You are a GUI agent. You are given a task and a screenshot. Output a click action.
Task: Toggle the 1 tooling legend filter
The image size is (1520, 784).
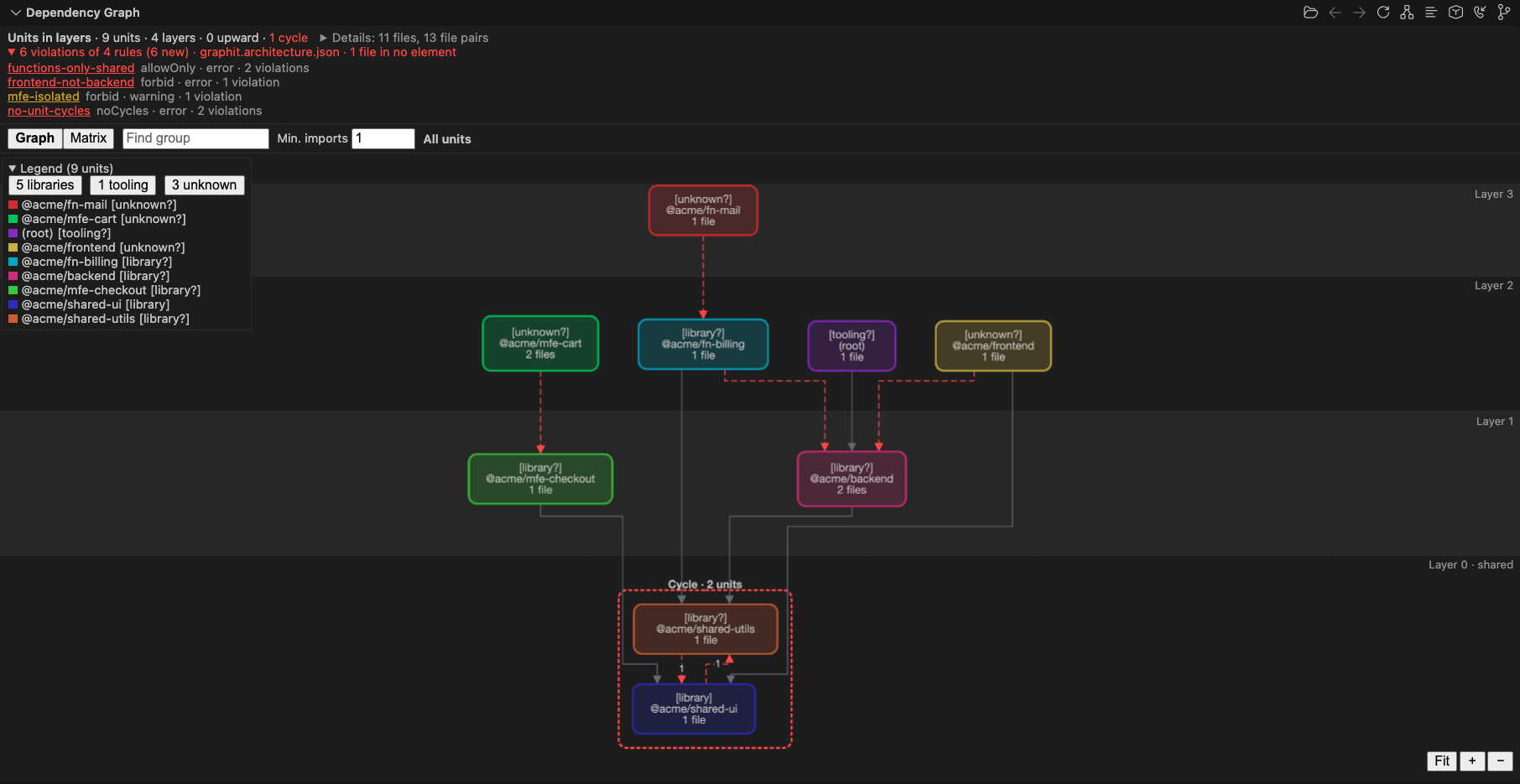[x=123, y=185]
